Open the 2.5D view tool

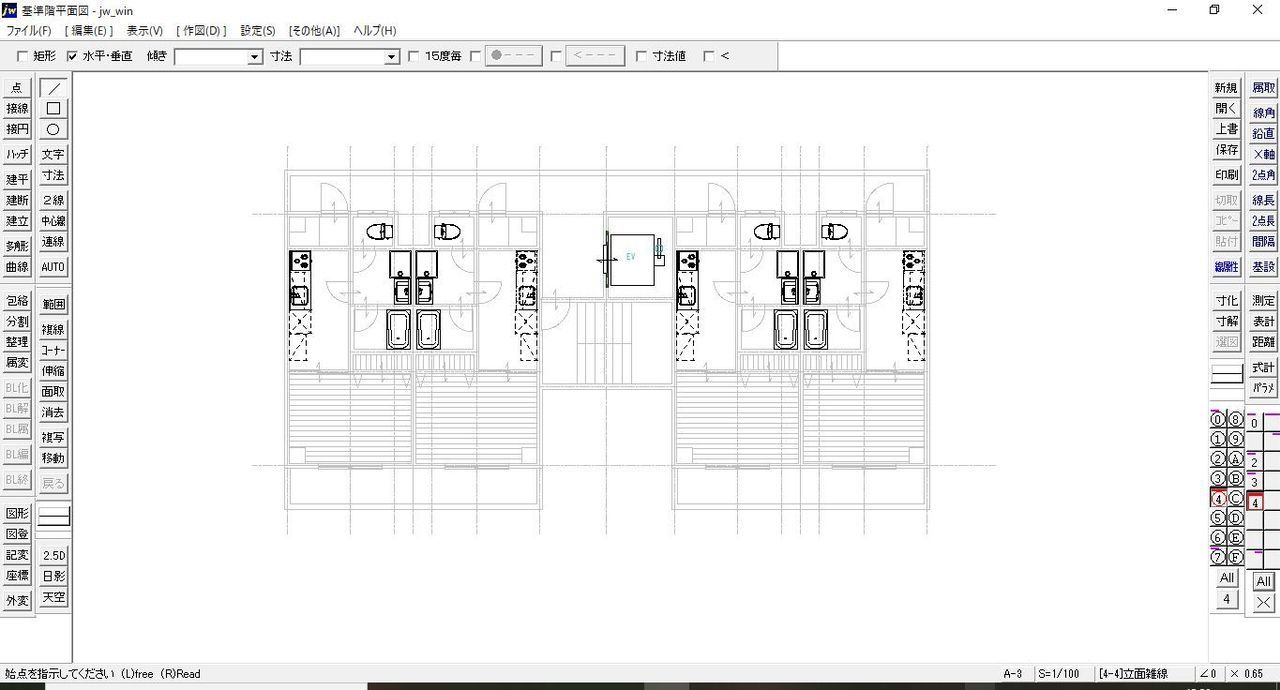pos(53,555)
